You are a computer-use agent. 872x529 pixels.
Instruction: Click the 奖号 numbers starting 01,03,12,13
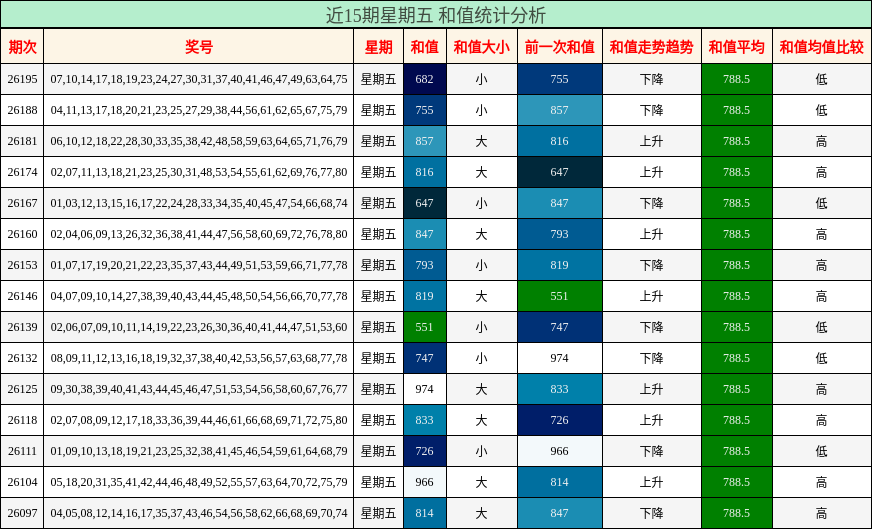199,203
